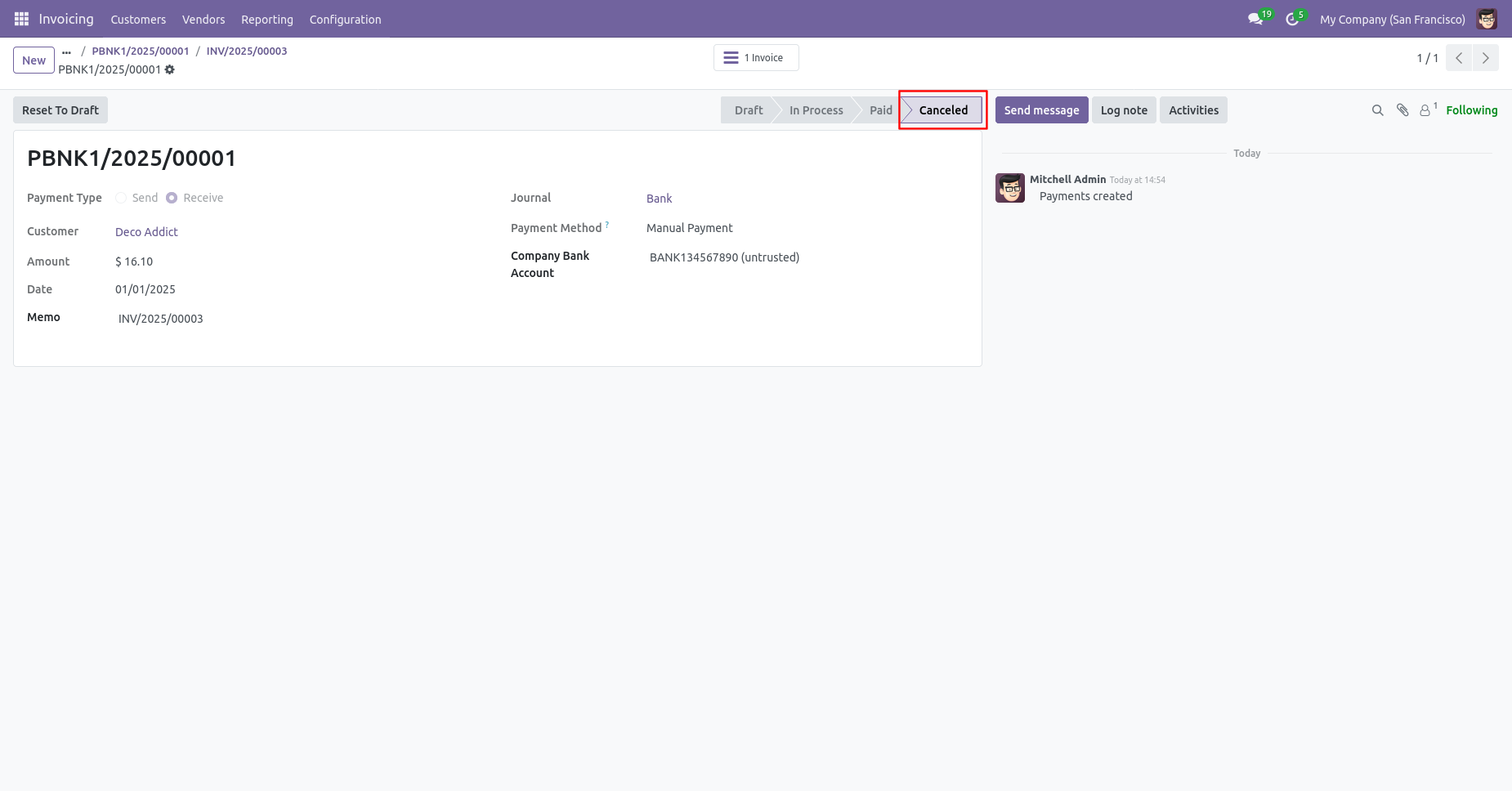Open the Bank journal link
The height and width of the screenshot is (791, 1512).
[x=659, y=199]
